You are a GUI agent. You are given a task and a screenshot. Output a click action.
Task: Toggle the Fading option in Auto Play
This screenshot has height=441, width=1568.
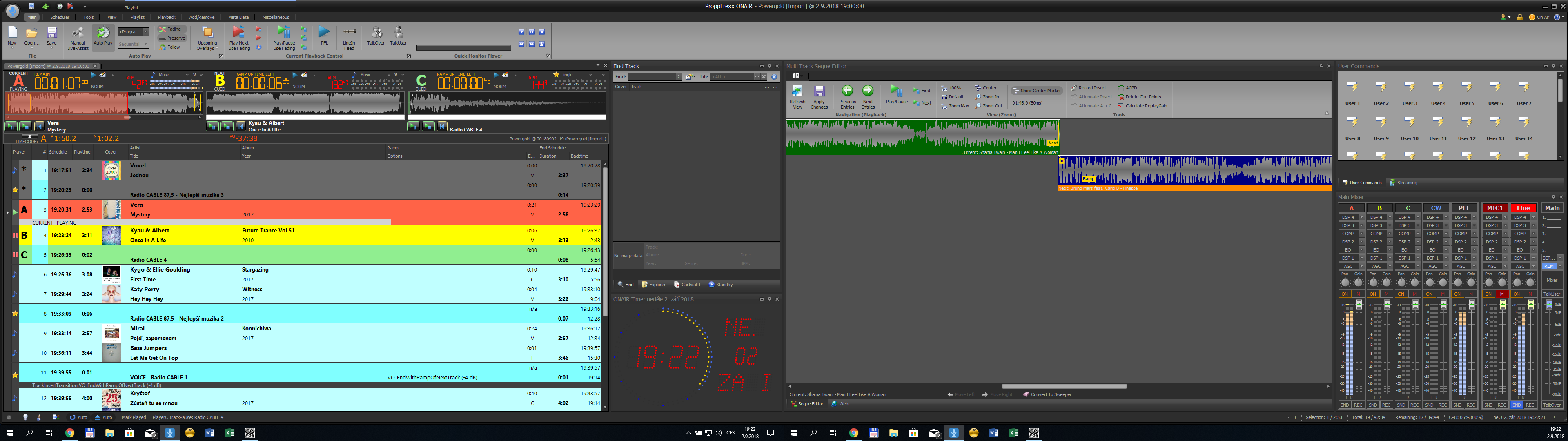[x=170, y=29]
